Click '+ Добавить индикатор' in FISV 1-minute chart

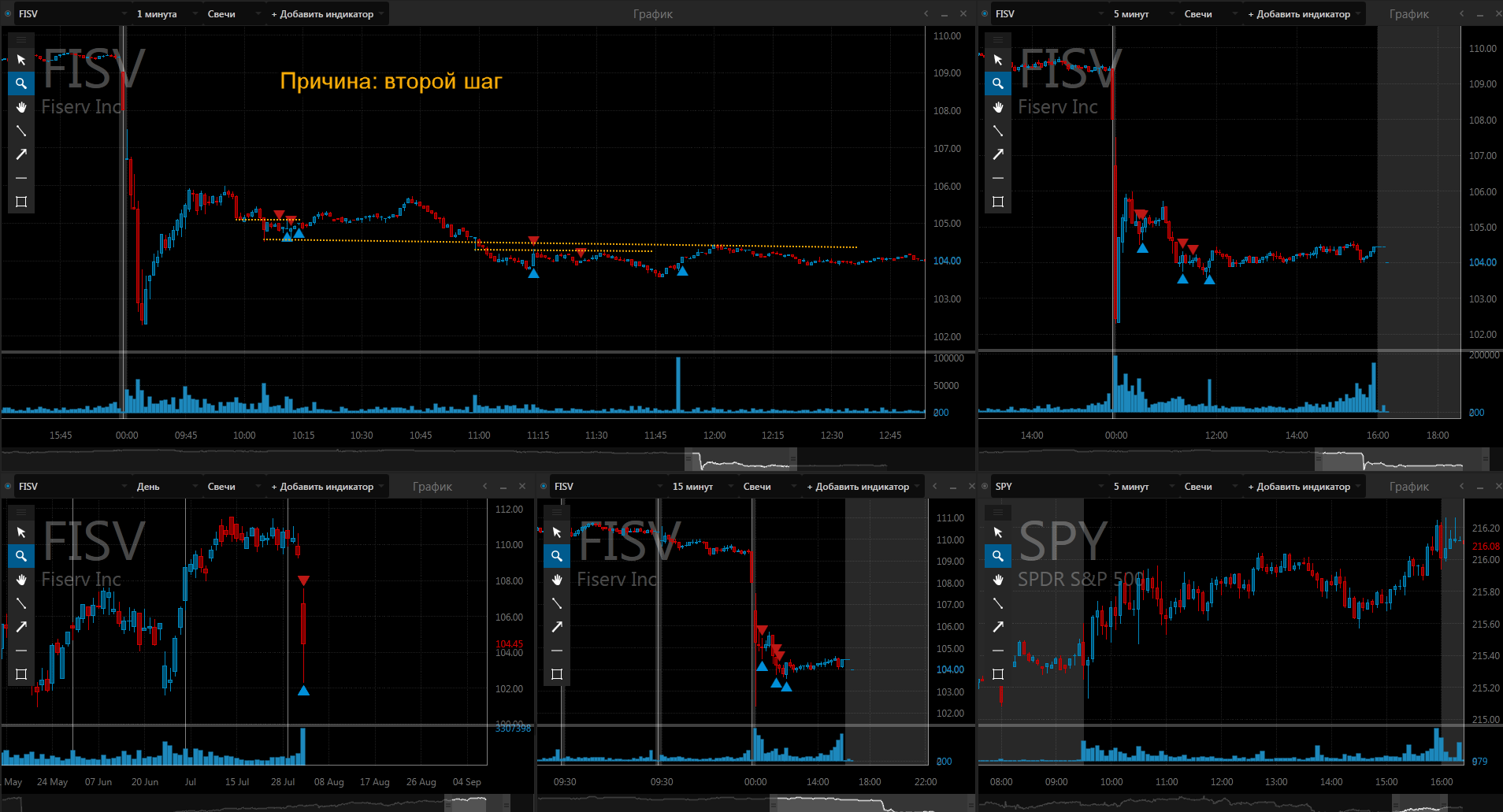click(x=327, y=14)
